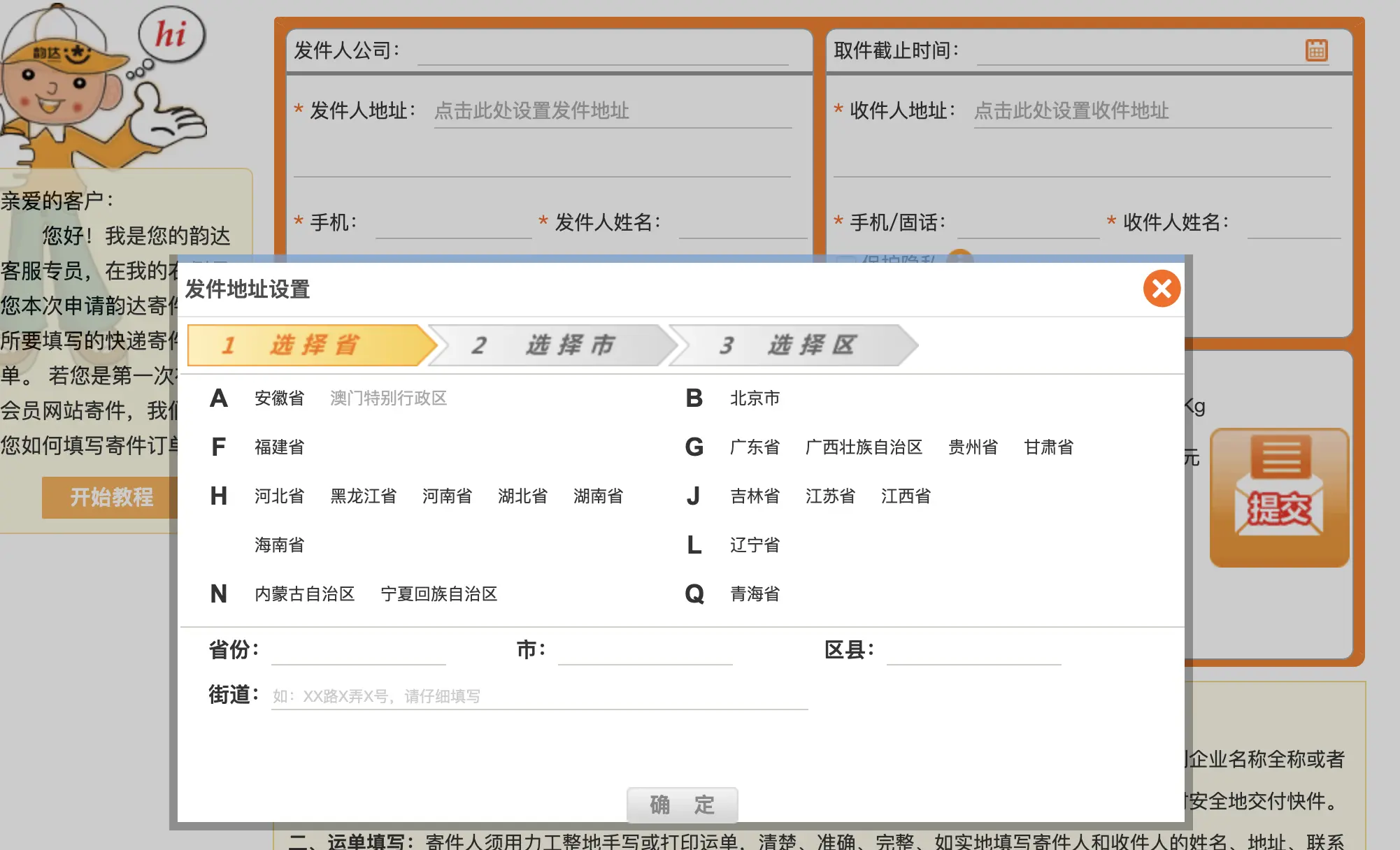
Task: Click the province 省份 input field
Action: coord(358,650)
